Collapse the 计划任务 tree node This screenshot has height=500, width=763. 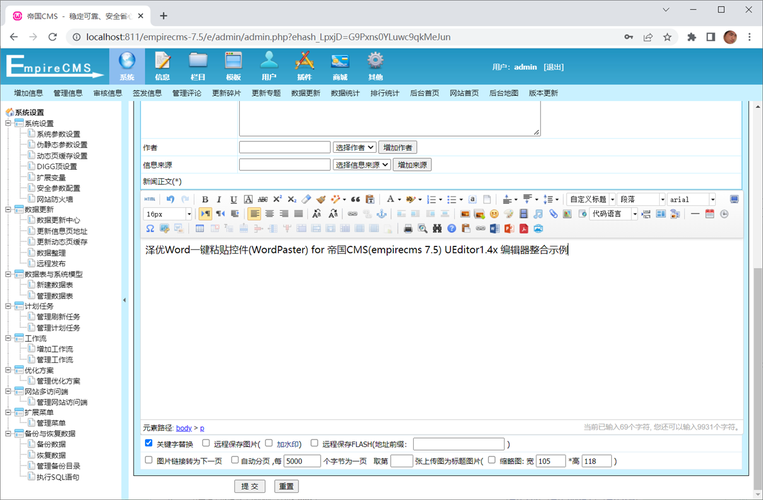pyautogui.click(x=8, y=306)
